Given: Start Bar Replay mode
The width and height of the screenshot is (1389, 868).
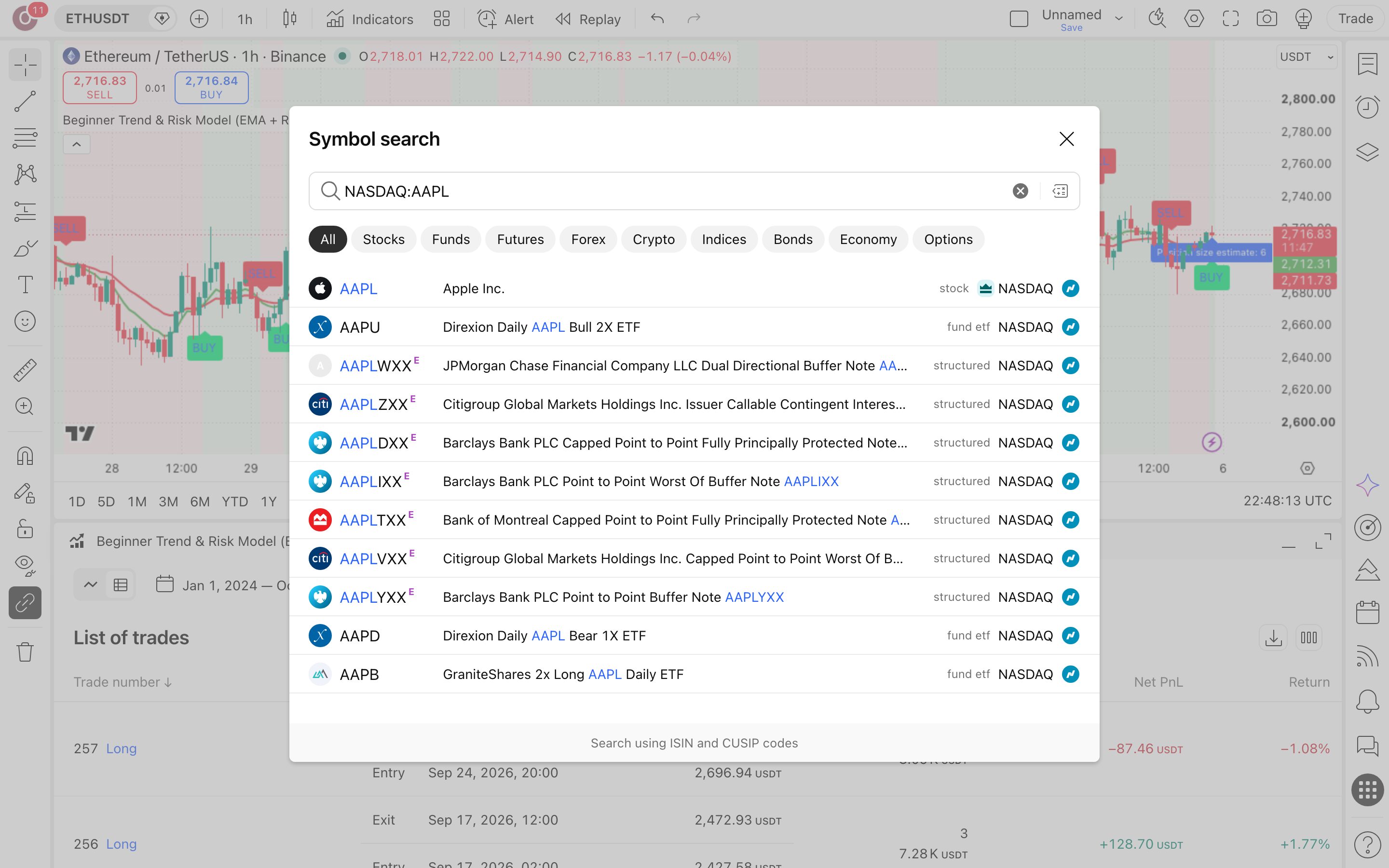Looking at the screenshot, I should pos(588,19).
